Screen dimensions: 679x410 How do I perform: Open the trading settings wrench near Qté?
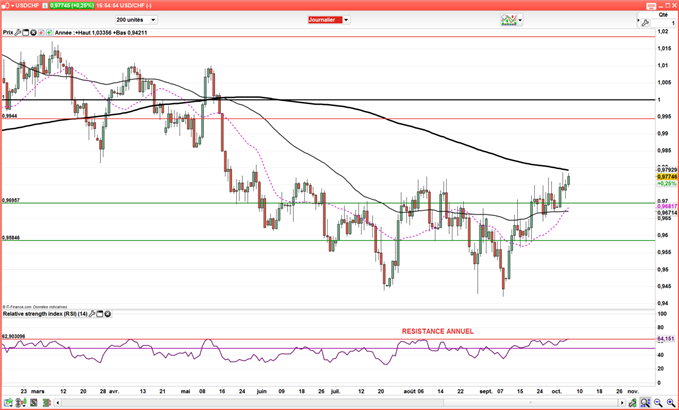(x=645, y=23)
